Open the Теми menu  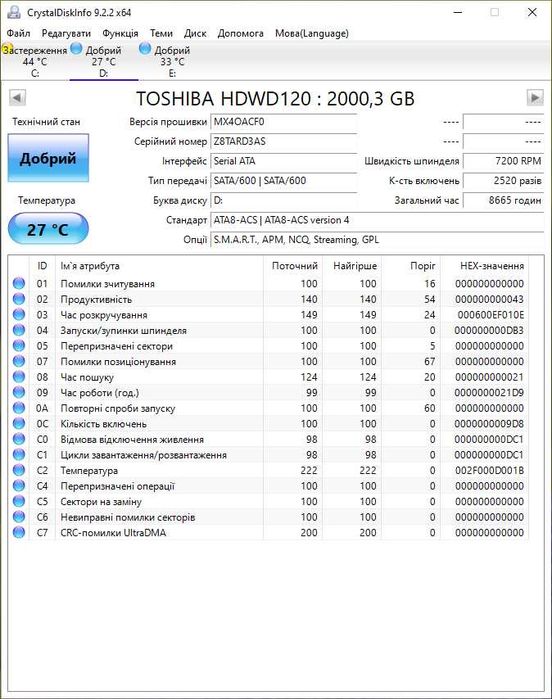(161, 33)
